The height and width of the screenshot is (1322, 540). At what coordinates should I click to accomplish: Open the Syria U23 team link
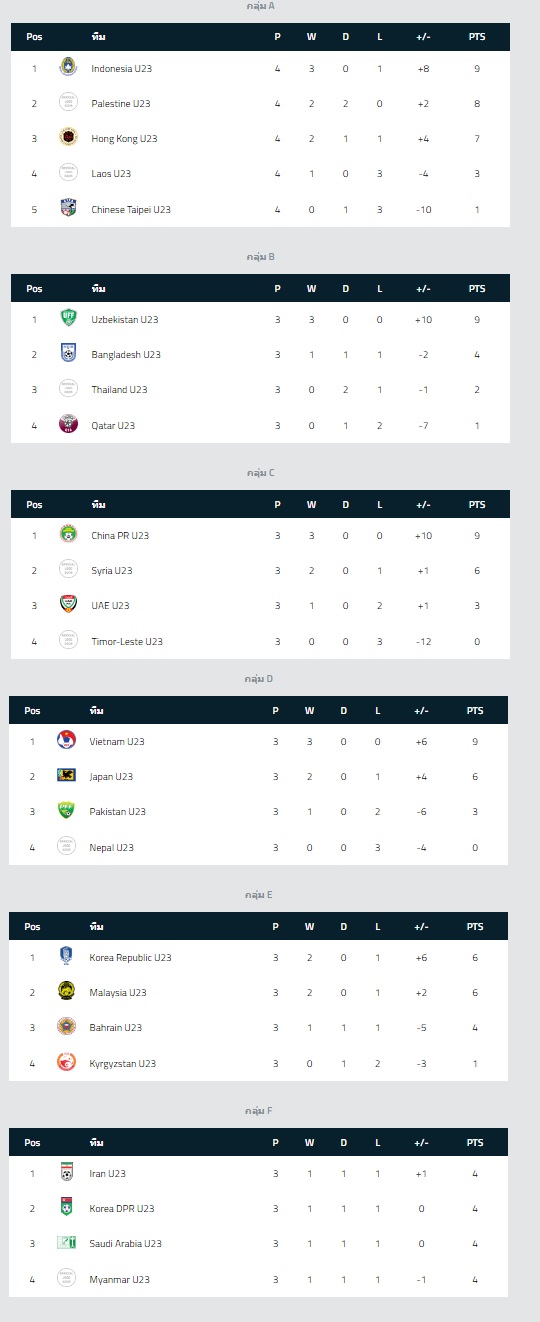click(112, 570)
